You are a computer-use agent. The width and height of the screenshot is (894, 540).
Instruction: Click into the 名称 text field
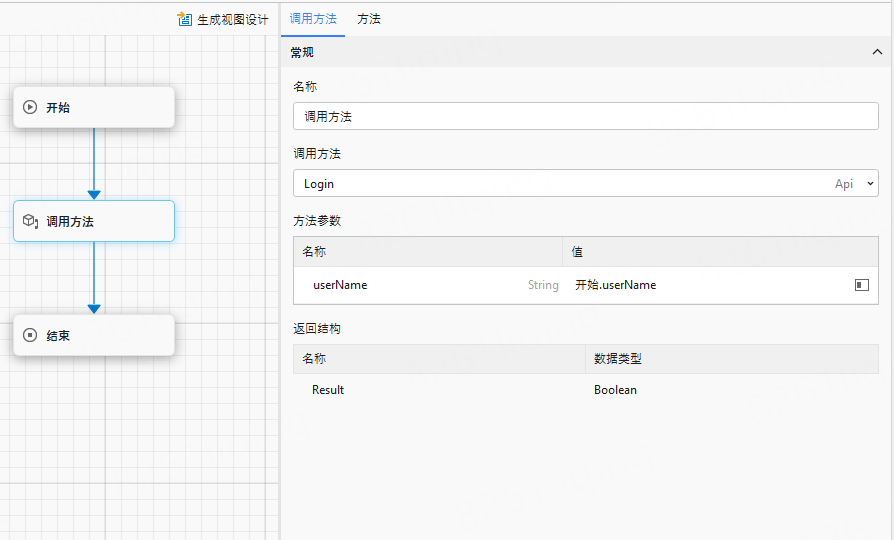(x=585, y=116)
